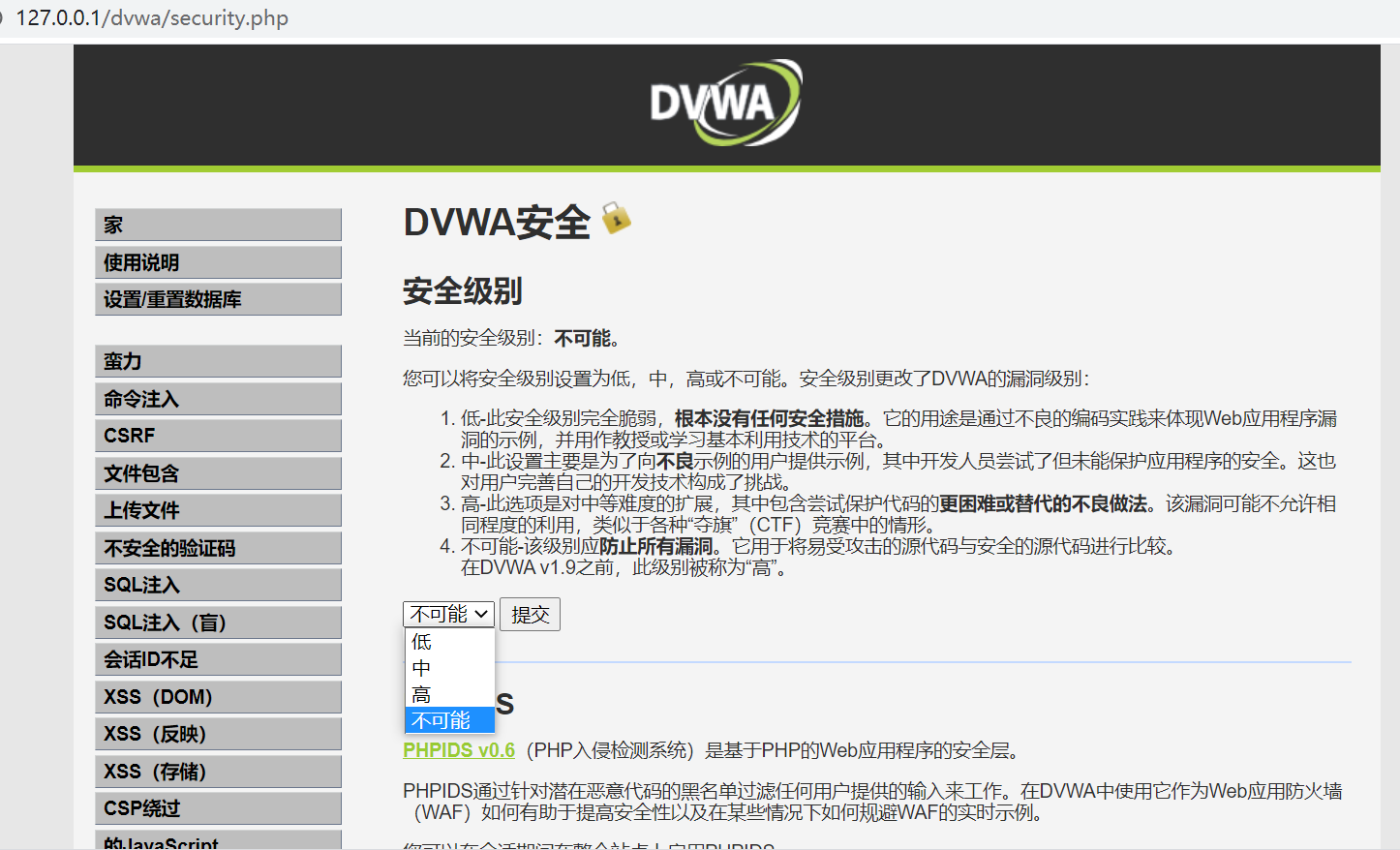Click the DVWA logo in header
Image resolution: width=1400 pixels, height=850 pixels.
coord(725,103)
